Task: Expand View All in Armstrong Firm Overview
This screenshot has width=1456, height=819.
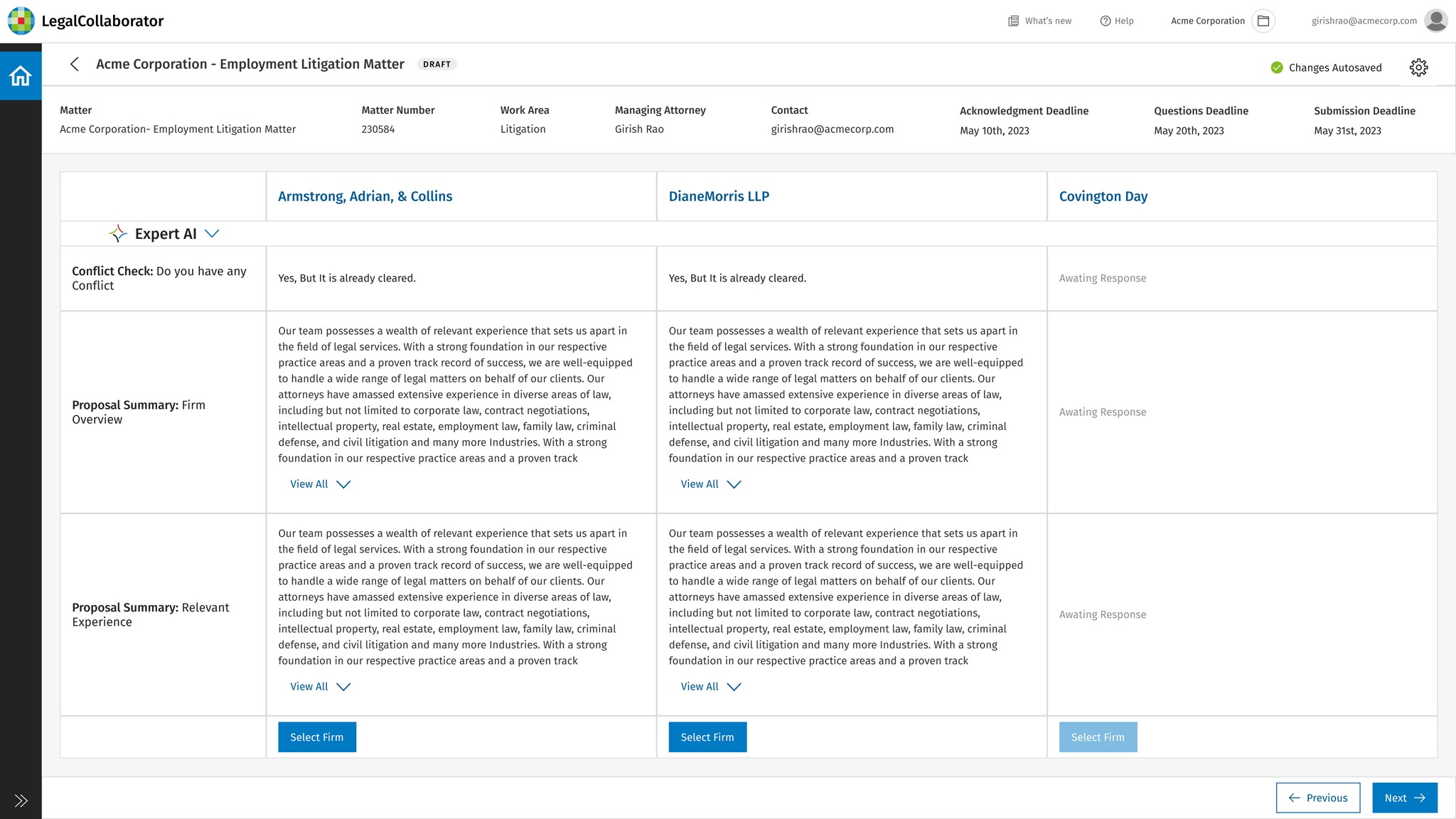Action: coord(320,484)
